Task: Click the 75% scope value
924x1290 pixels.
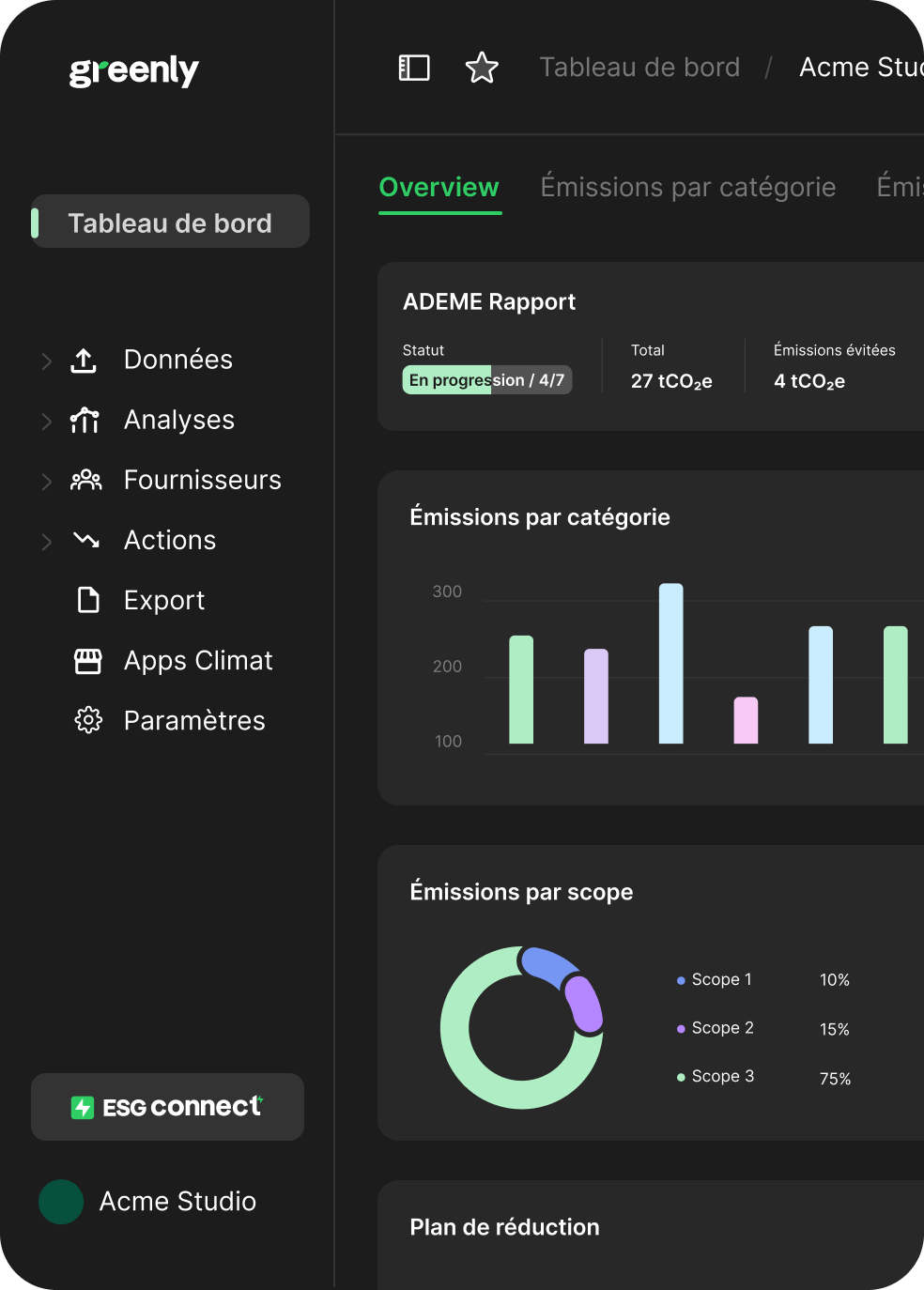Action: [835, 1079]
